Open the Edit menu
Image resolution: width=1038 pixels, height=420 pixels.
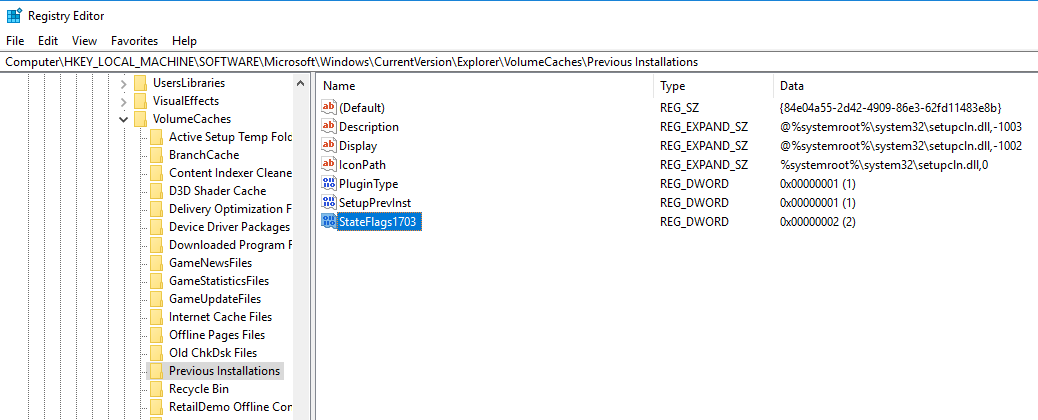pos(48,40)
